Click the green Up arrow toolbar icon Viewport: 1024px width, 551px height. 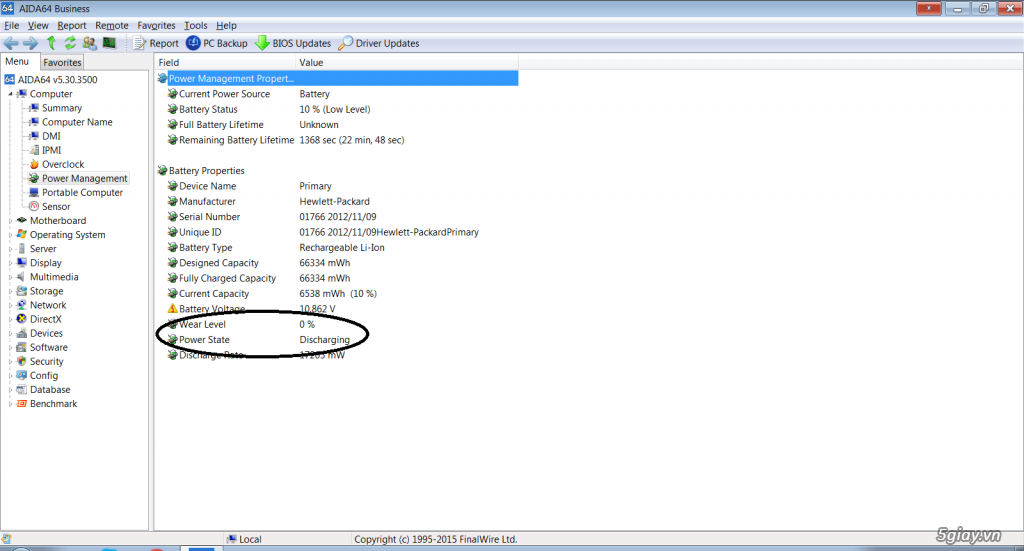click(51, 43)
